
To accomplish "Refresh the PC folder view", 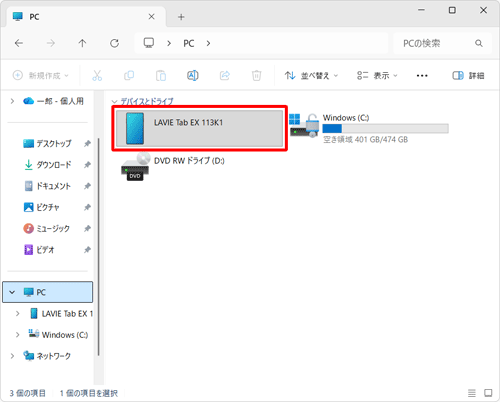I will (x=114, y=43).
